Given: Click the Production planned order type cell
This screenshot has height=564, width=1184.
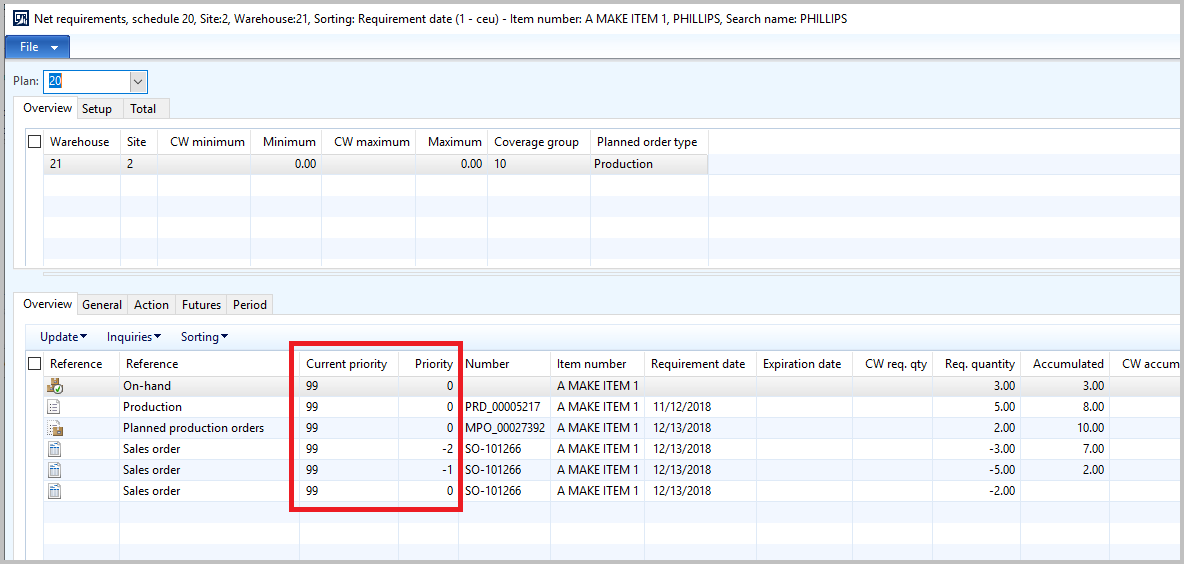Looking at the screenshot, I should [x=649, y=164].
